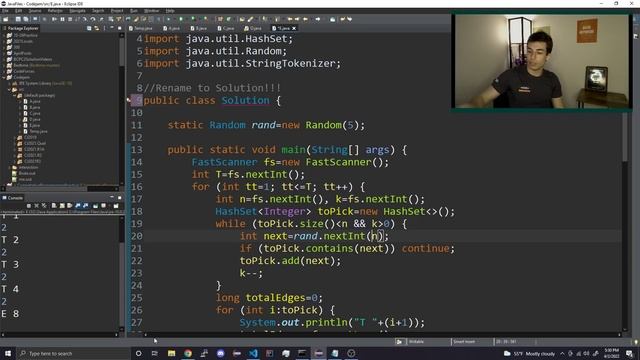Open the File menu
Screen dimensions: 640x360
tap(5, 11)
